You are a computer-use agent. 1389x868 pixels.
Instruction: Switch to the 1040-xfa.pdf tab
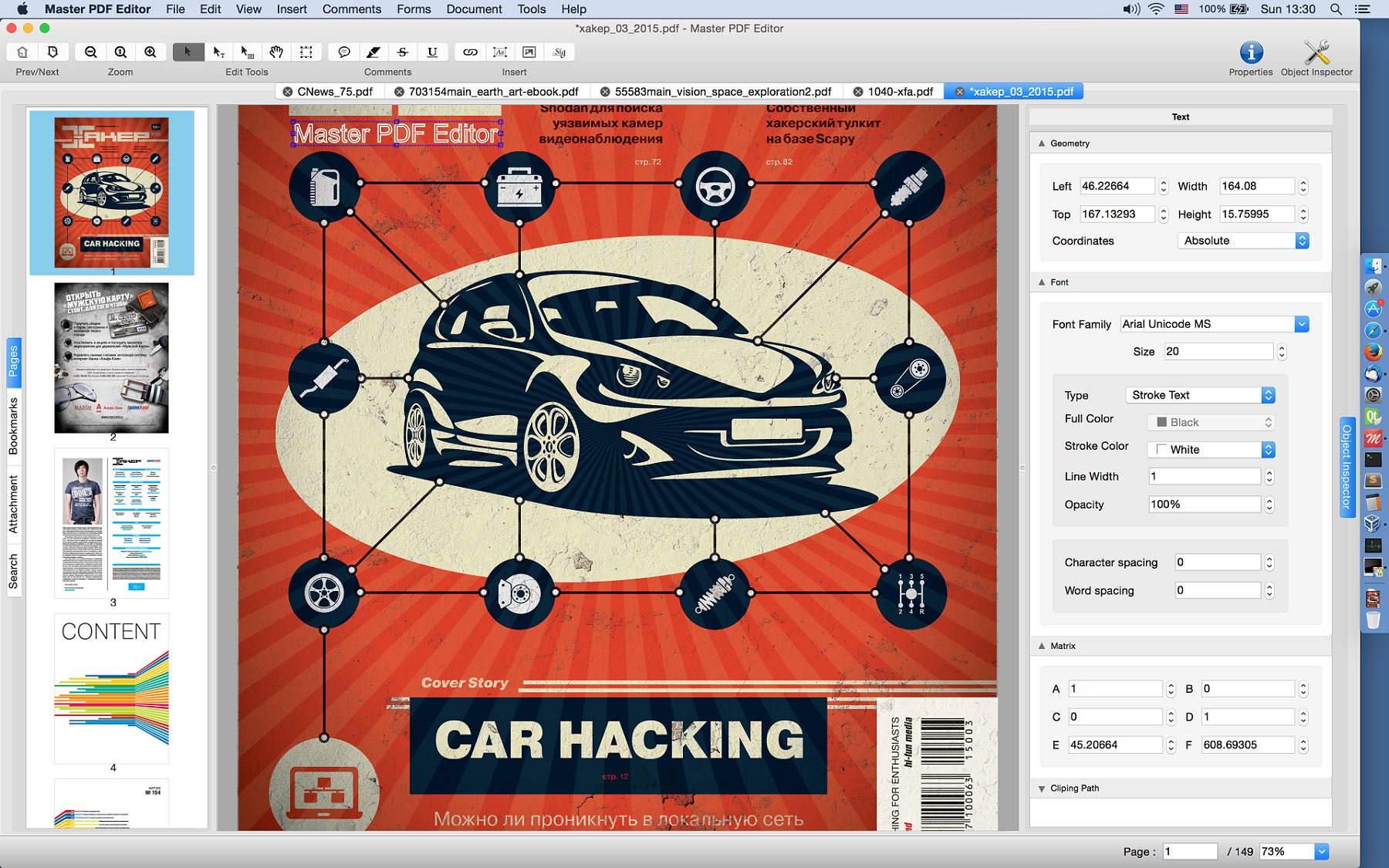pos(899,92)
